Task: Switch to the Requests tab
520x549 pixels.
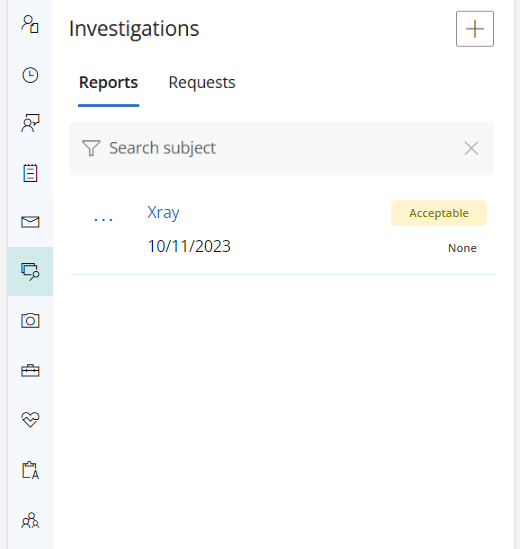Action: click(x=202, y=83)
